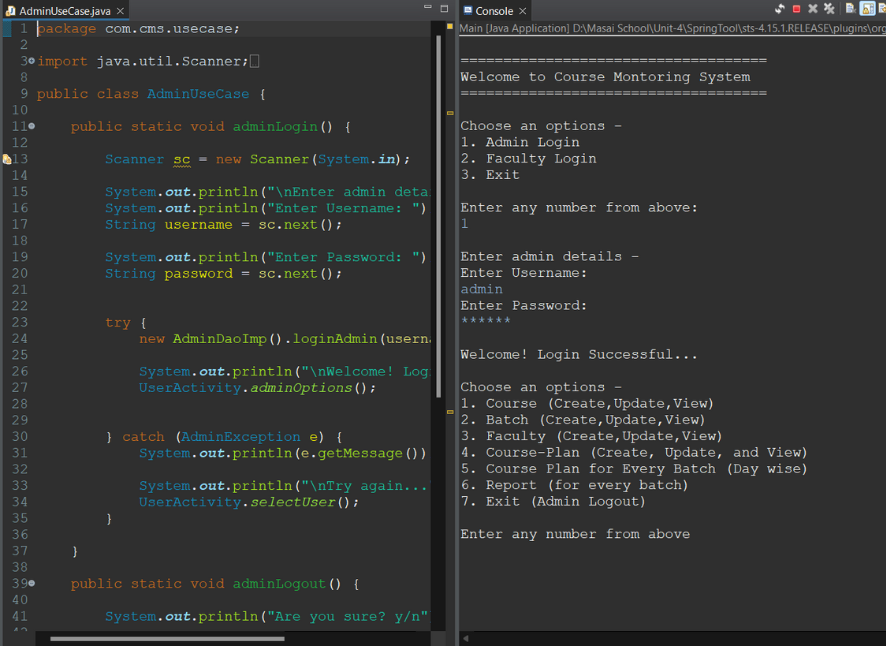Click the Java file icon on AdminUseCase tab
Screen dimensions: 886x646
point(10,11)
